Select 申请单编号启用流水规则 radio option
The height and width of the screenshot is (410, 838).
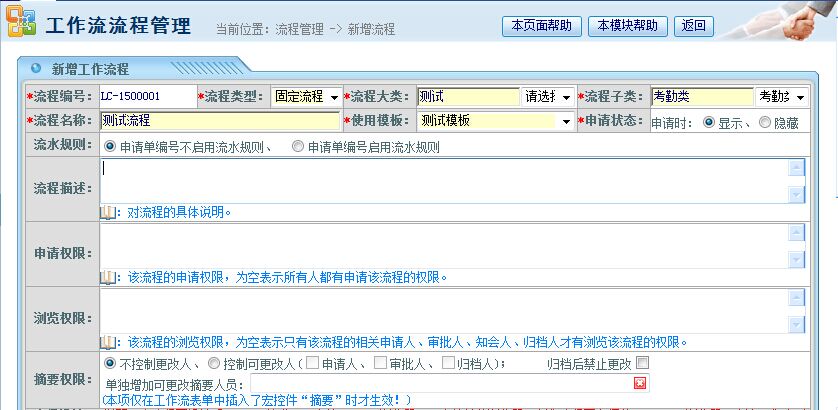point(298,146)
